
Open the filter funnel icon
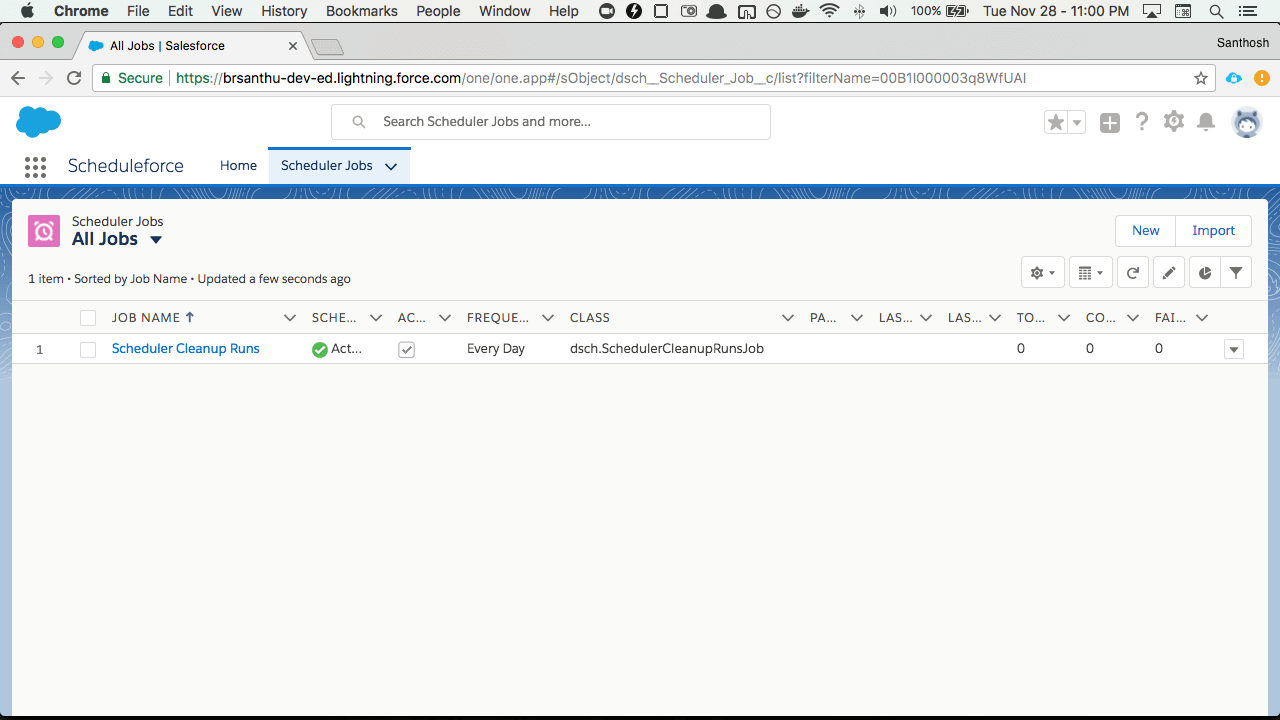[x=1237, y=273]
